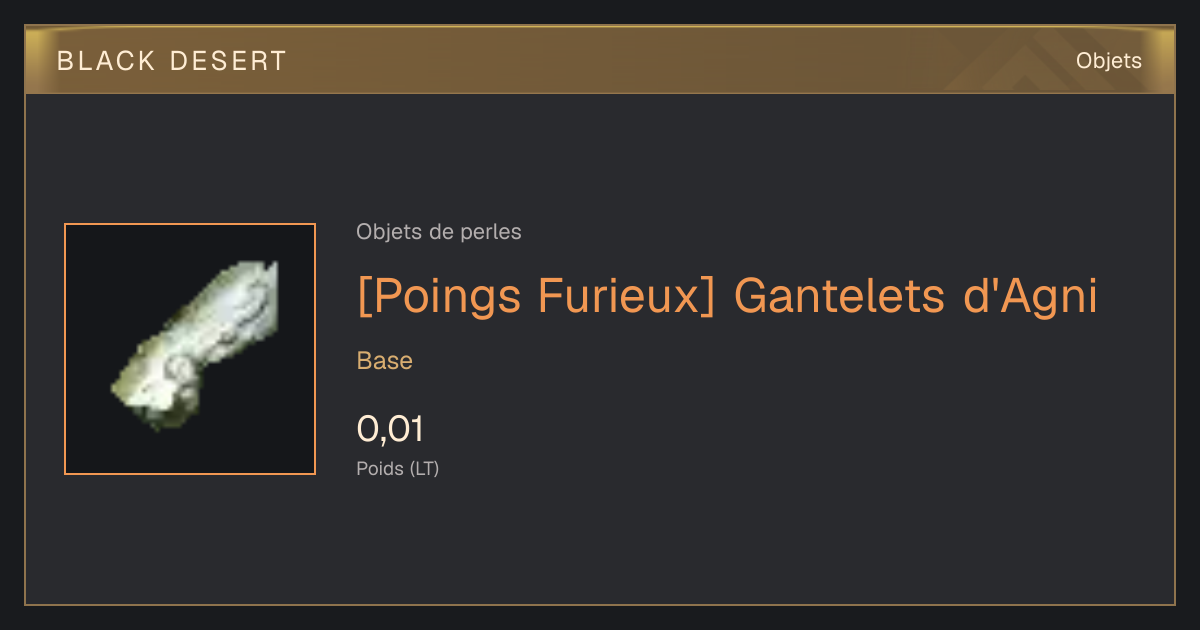Select the Base grade label
Image resolution: width=1200 pixels, height=630 pixels.
click(x=385, y=361)
